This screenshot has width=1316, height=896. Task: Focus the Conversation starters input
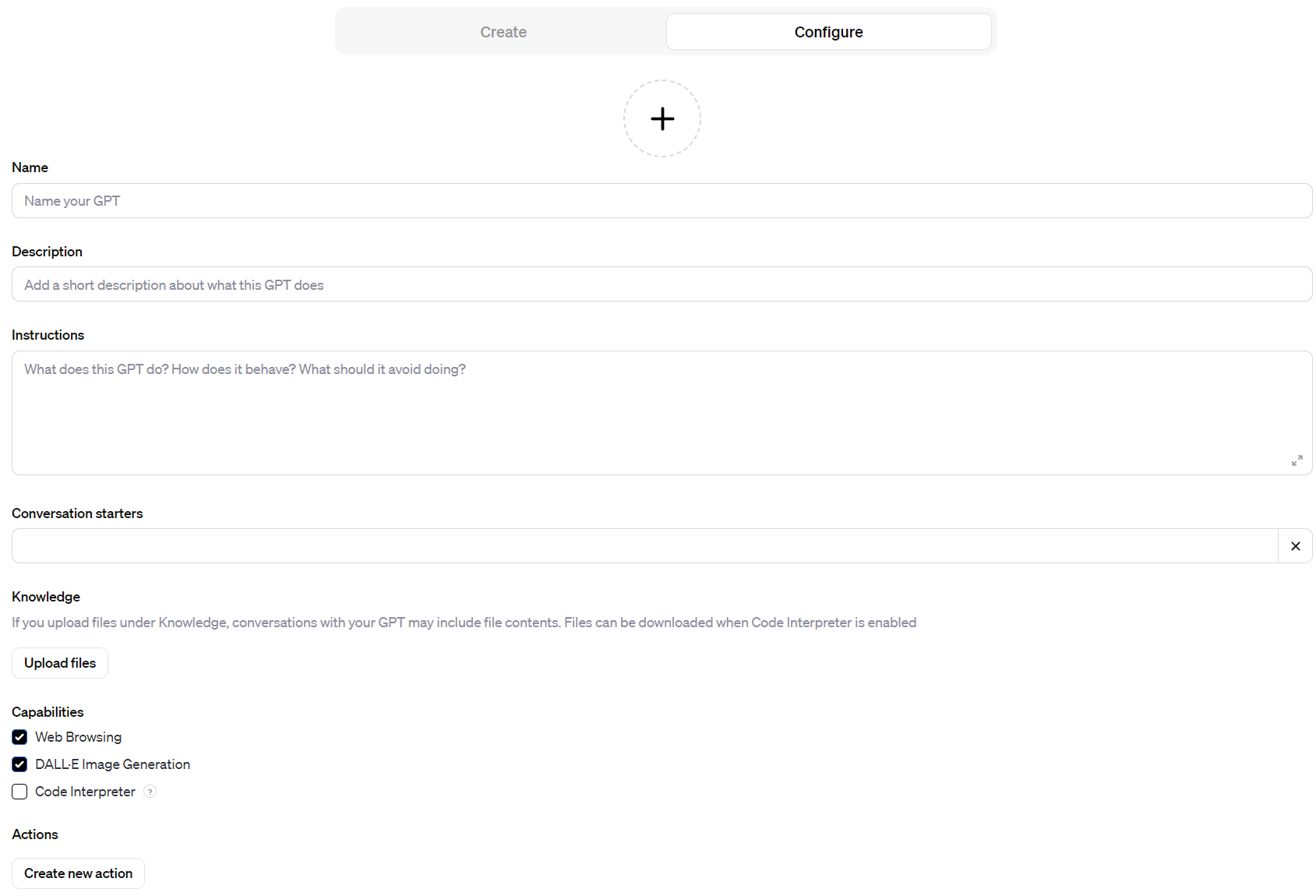(645, 546)
